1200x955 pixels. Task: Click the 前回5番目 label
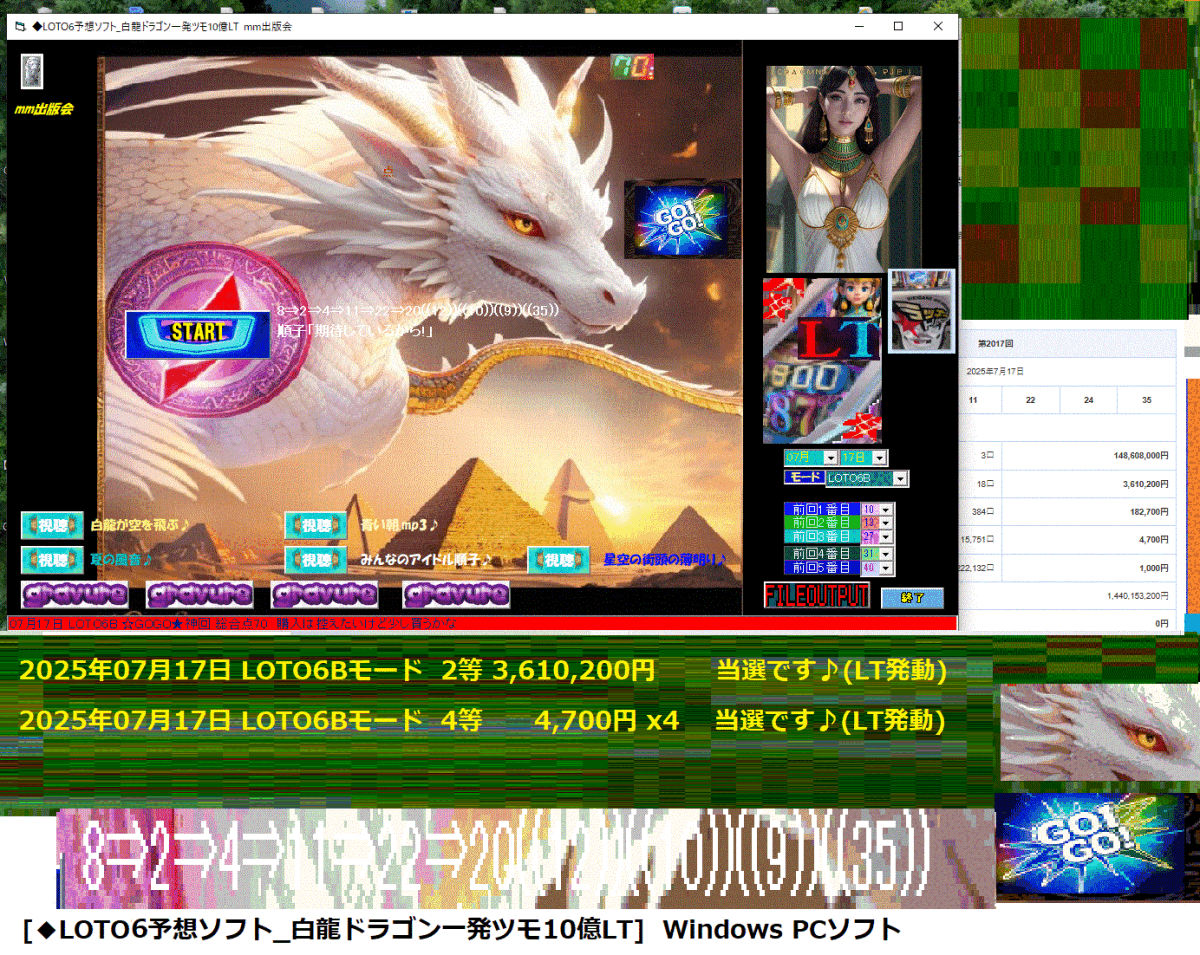coord(821,567)
